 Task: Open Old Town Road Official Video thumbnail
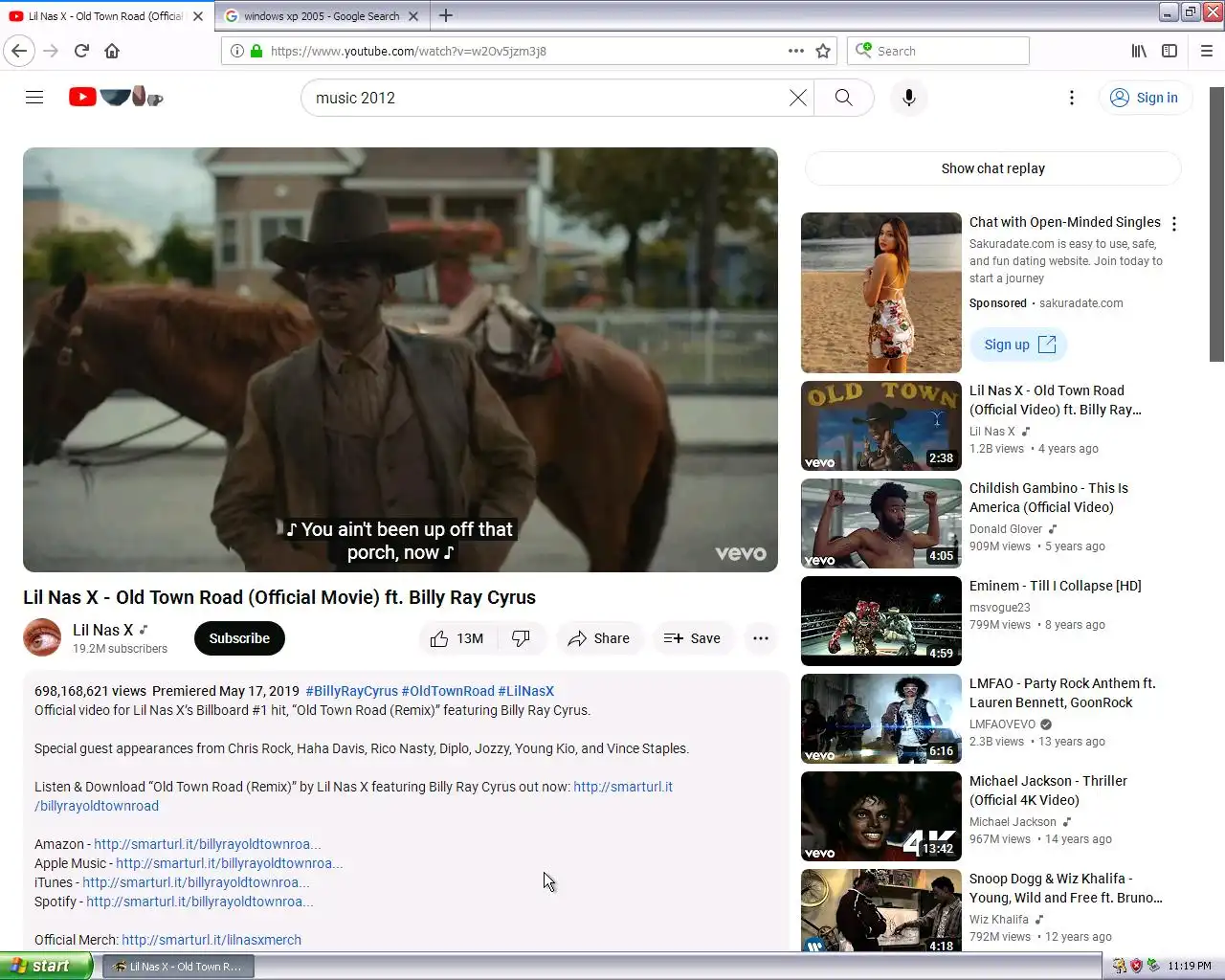click(881, 426)
